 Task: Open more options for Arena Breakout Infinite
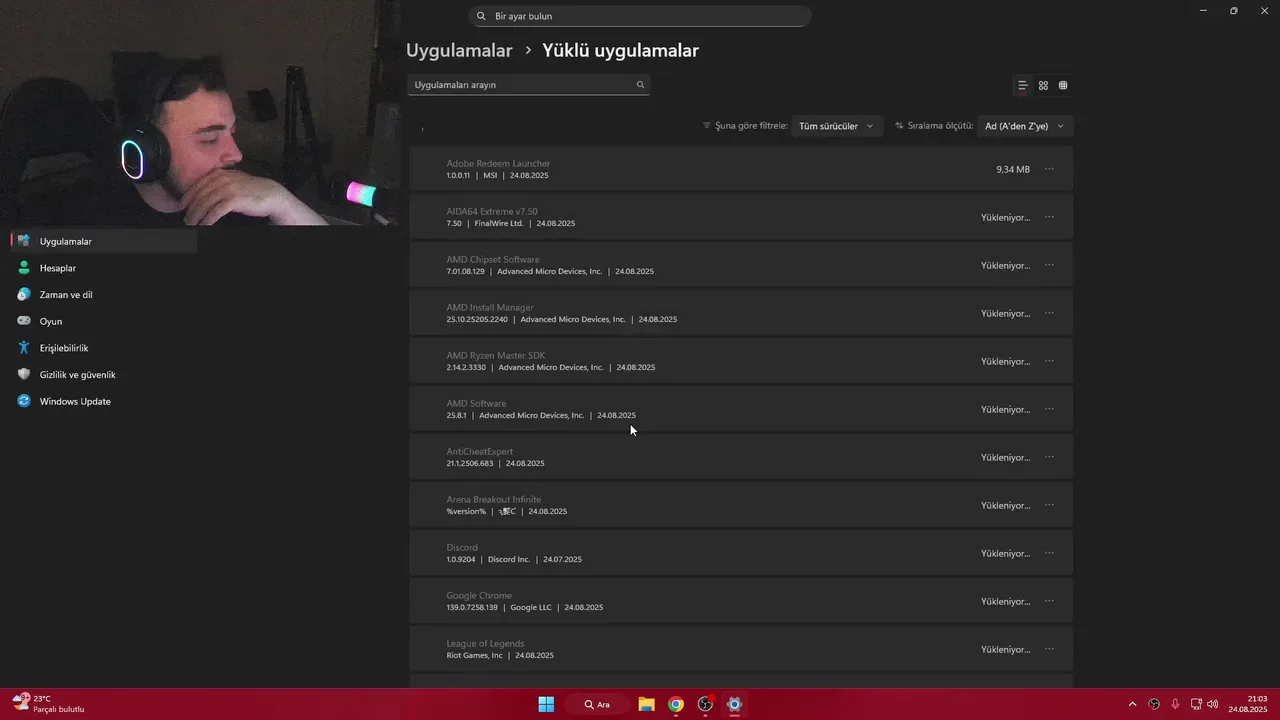point(1049,505)
